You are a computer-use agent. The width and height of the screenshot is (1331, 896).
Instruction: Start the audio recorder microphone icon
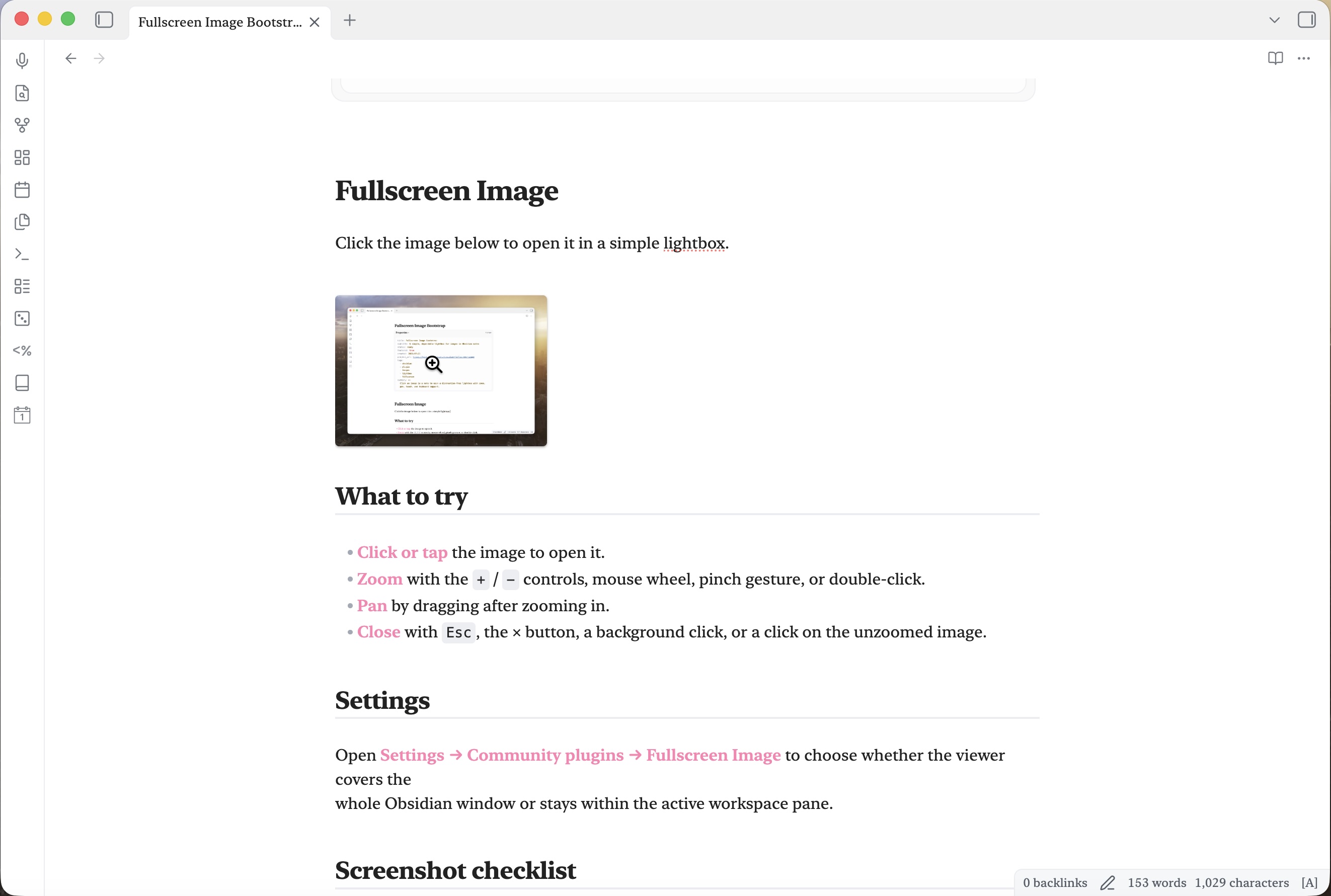point(22,60)
